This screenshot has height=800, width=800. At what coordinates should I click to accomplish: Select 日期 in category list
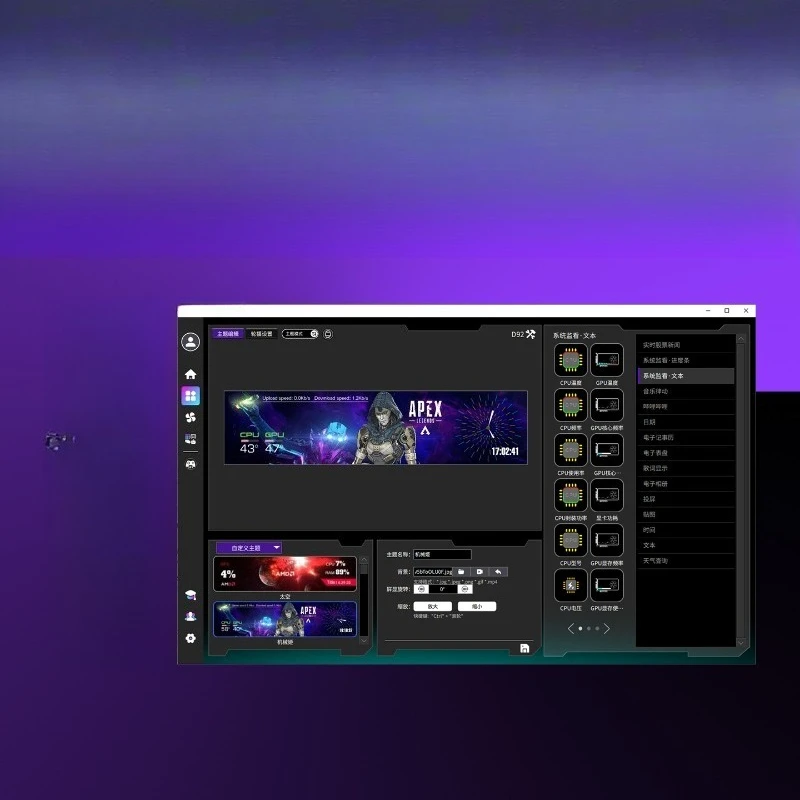tap(686, 422)
